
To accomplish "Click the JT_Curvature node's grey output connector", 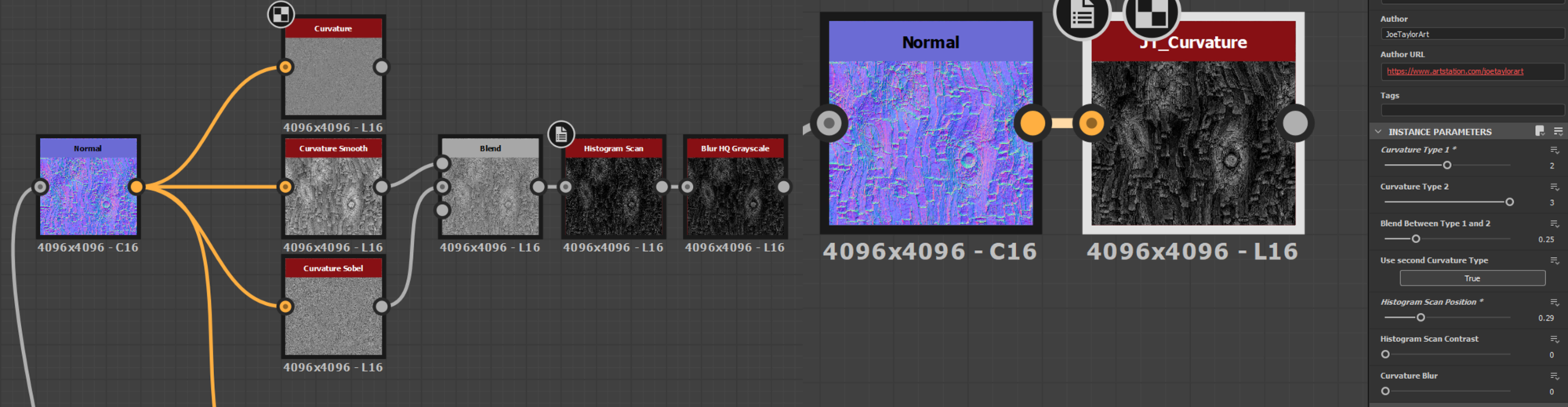I will tap(1295, 123).
